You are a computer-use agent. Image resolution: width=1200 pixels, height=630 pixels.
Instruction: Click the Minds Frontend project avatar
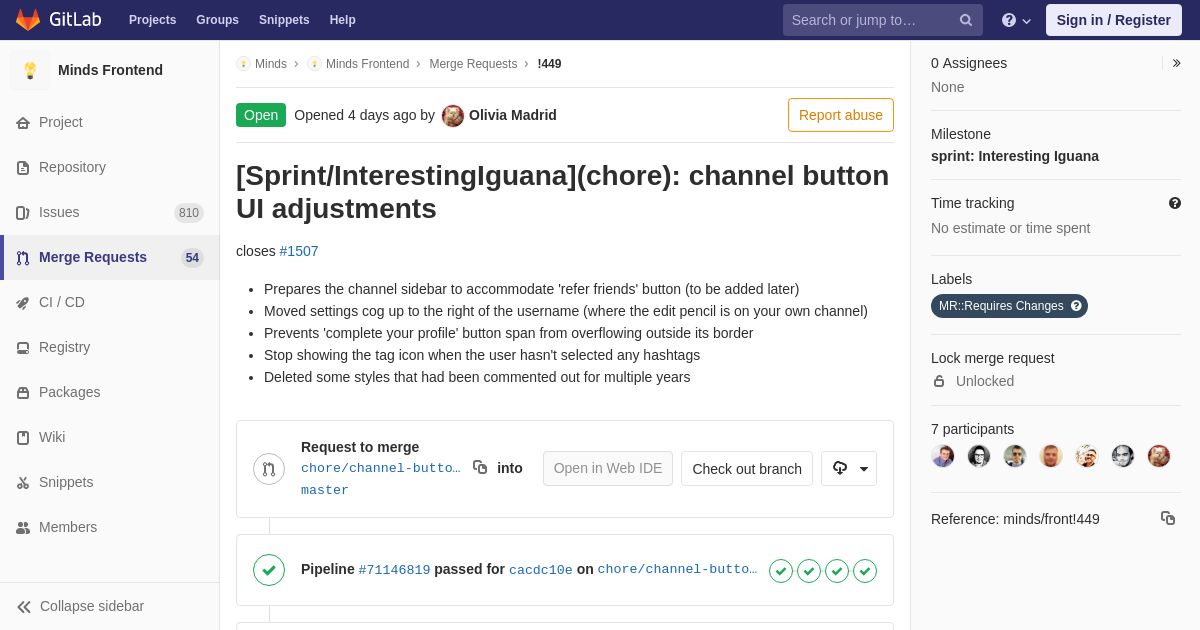(30, 70)
